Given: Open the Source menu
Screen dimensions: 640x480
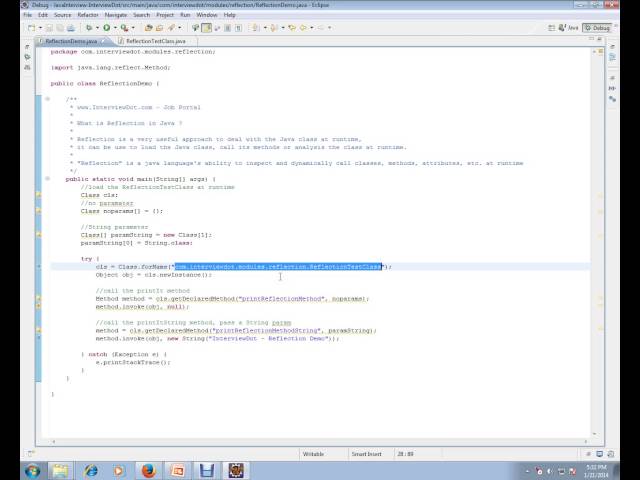Looking at the screenshot, I should tap(62, 15).
